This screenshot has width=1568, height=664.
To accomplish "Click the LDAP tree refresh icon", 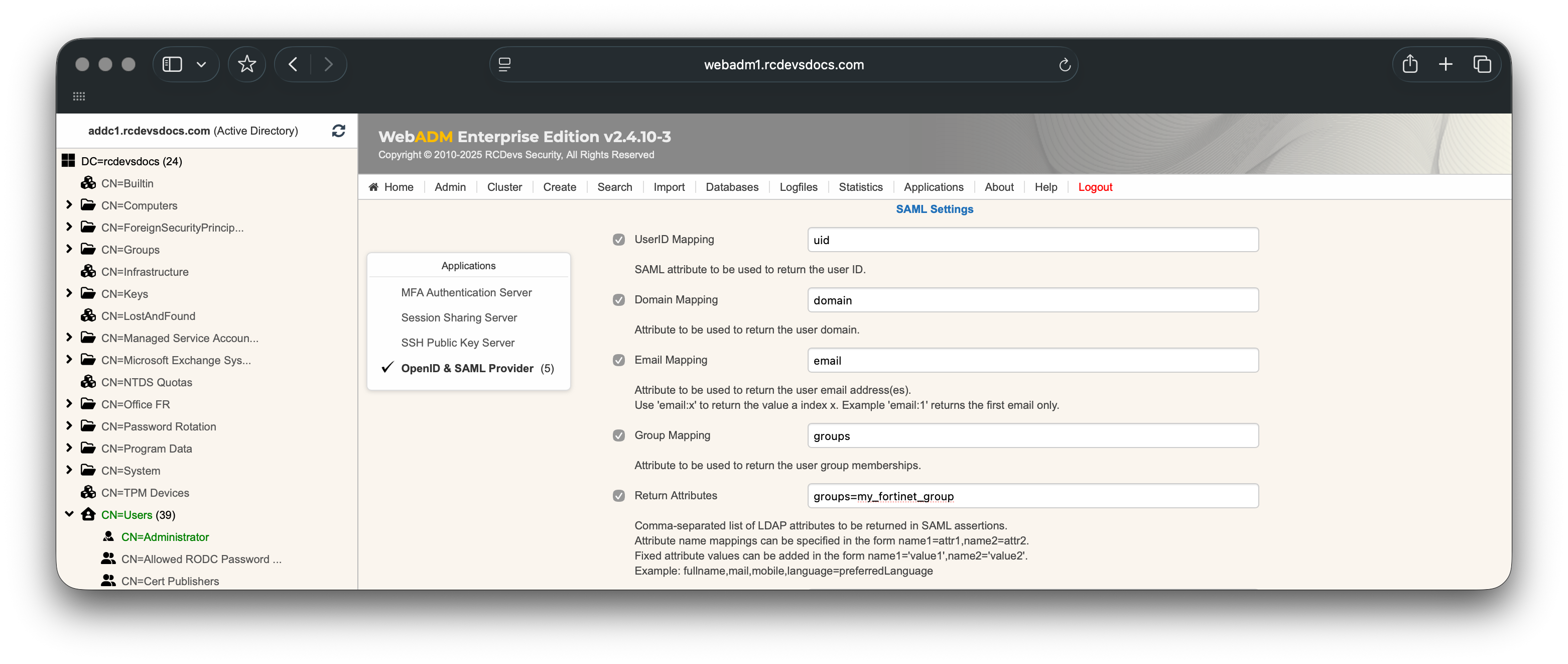I will (338, 131).
